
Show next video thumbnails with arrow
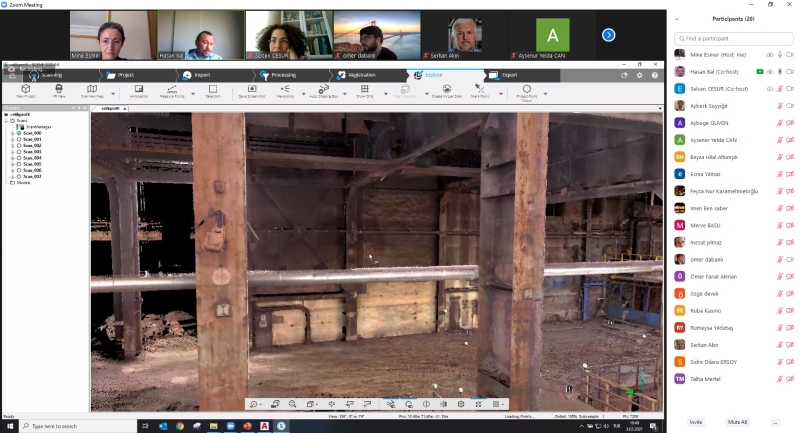coord(607,35)
